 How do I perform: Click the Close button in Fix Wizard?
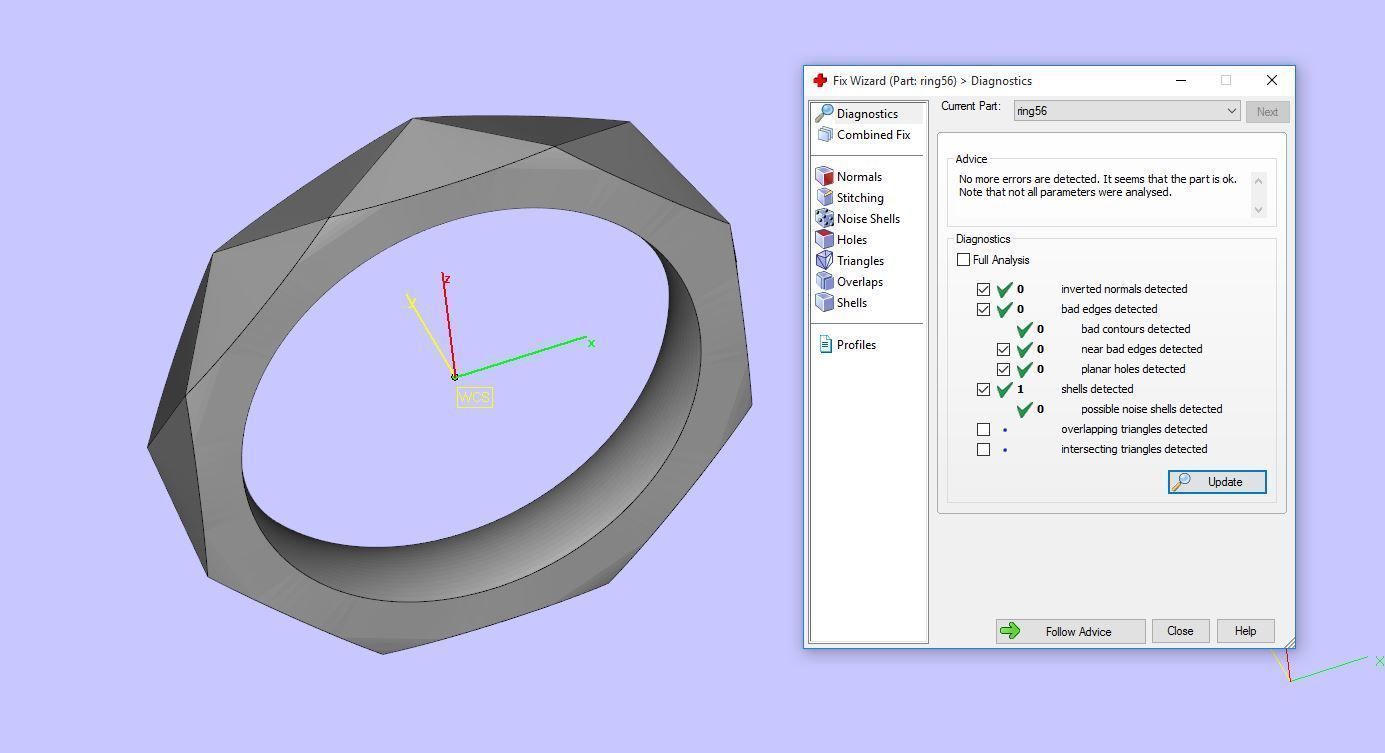[1180, 631]
